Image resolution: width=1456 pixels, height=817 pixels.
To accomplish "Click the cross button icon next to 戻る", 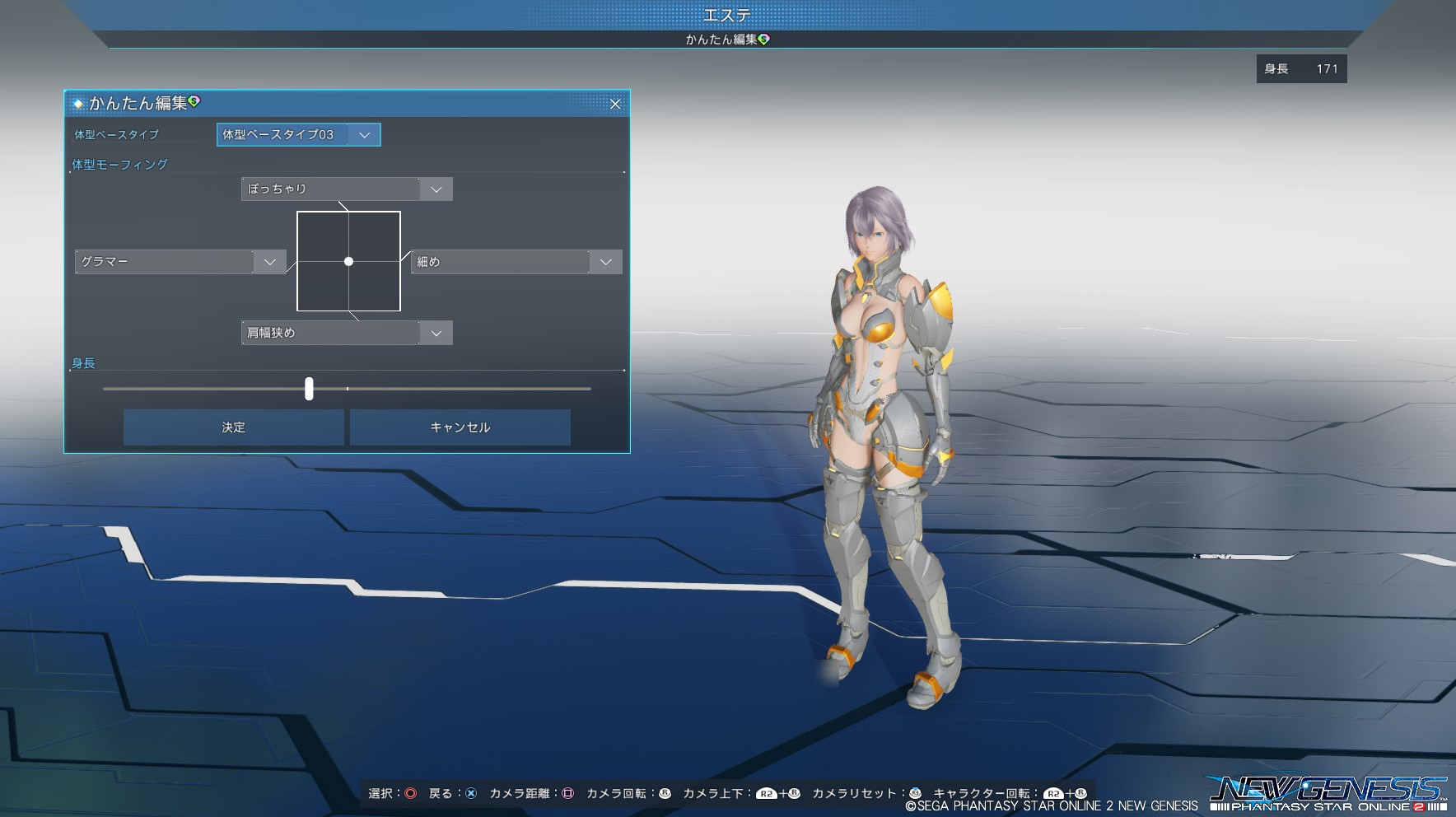I will (471, 793).
